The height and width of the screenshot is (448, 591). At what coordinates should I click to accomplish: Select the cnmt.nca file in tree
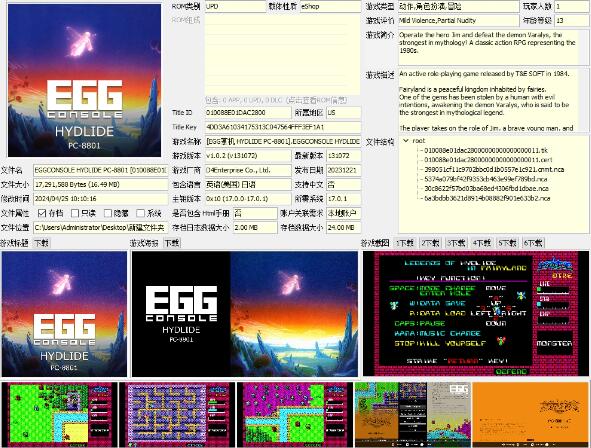pyautogui.click(x=494, y=170)
